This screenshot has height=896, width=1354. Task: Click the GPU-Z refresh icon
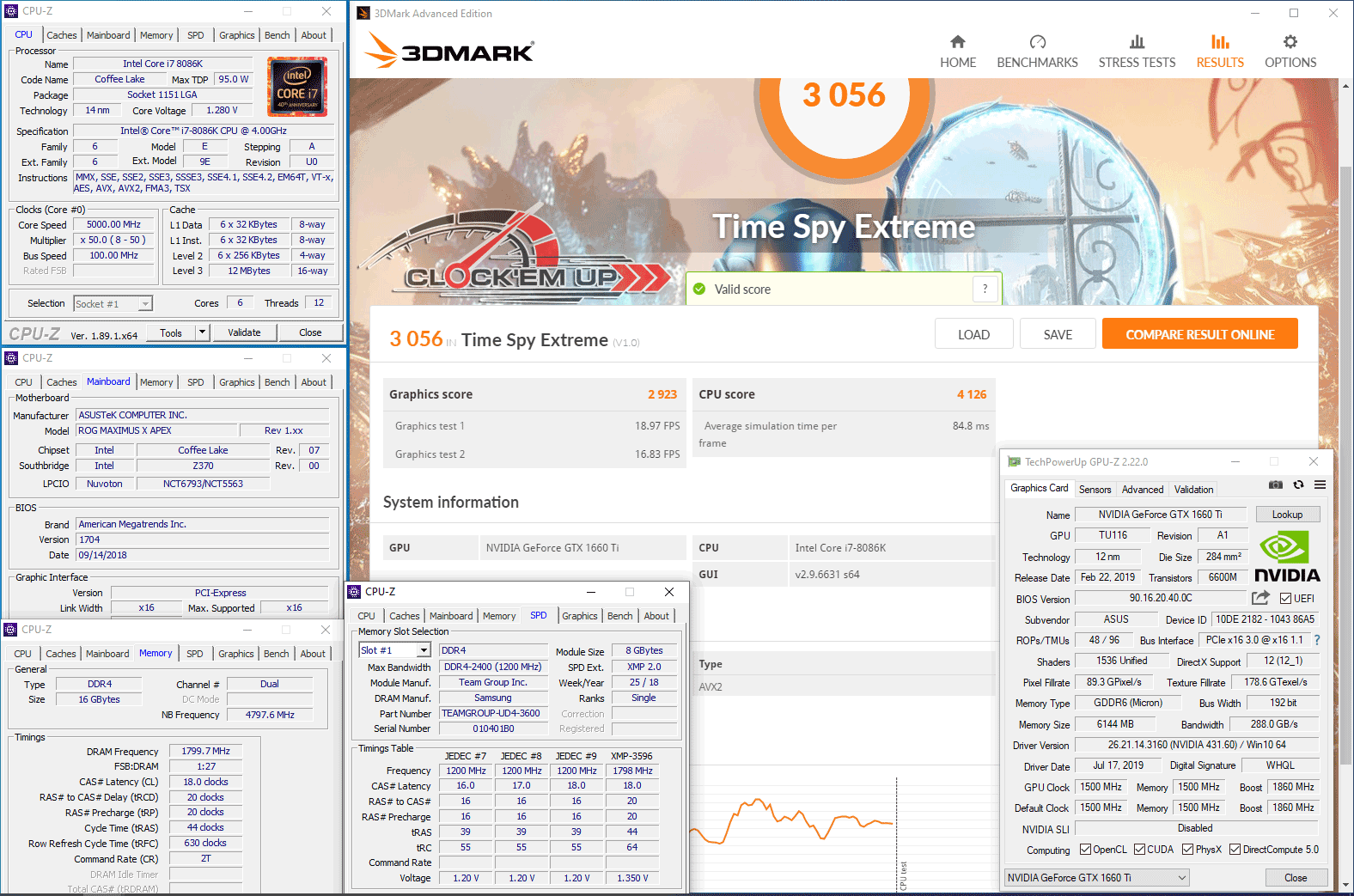point(1298,485)
